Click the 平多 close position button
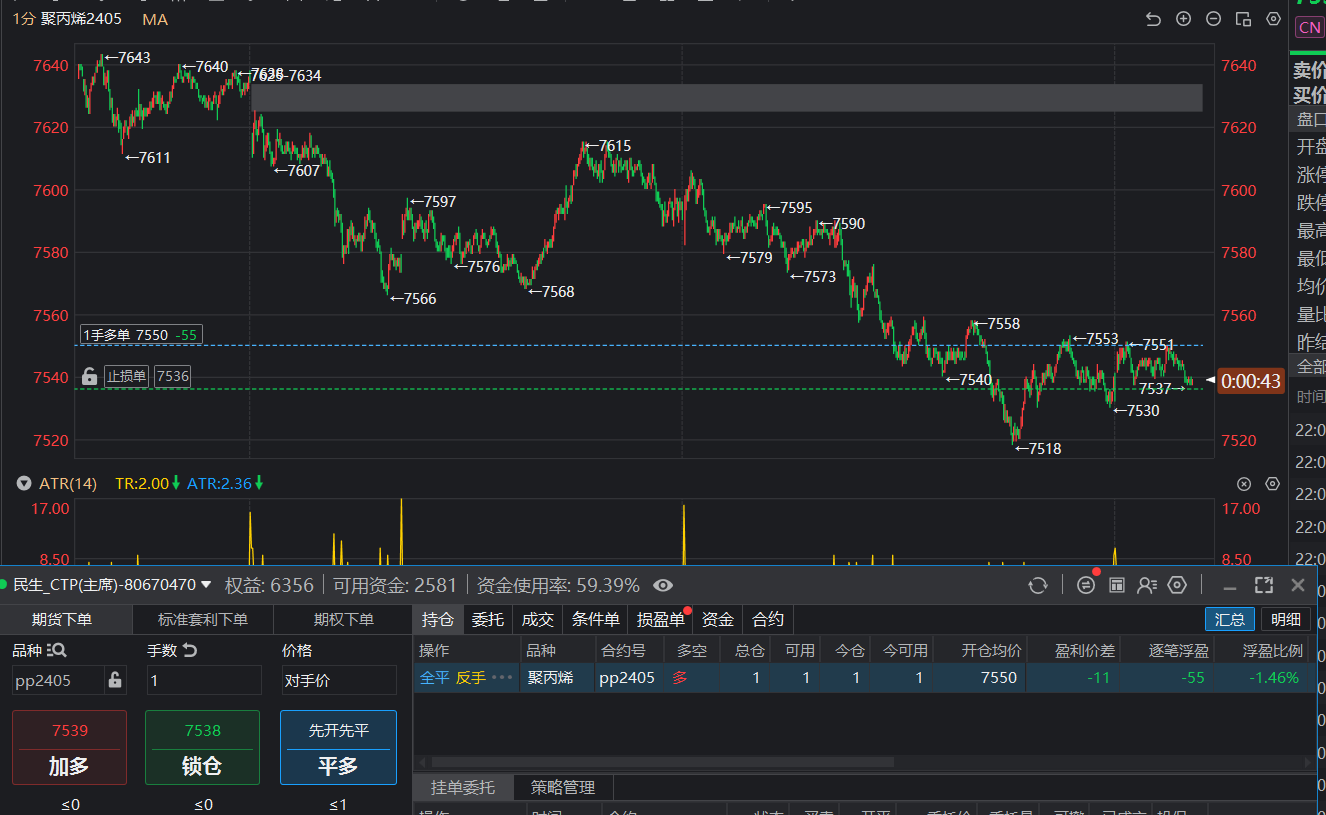1326x815 pixels. [x=338, y=747]
